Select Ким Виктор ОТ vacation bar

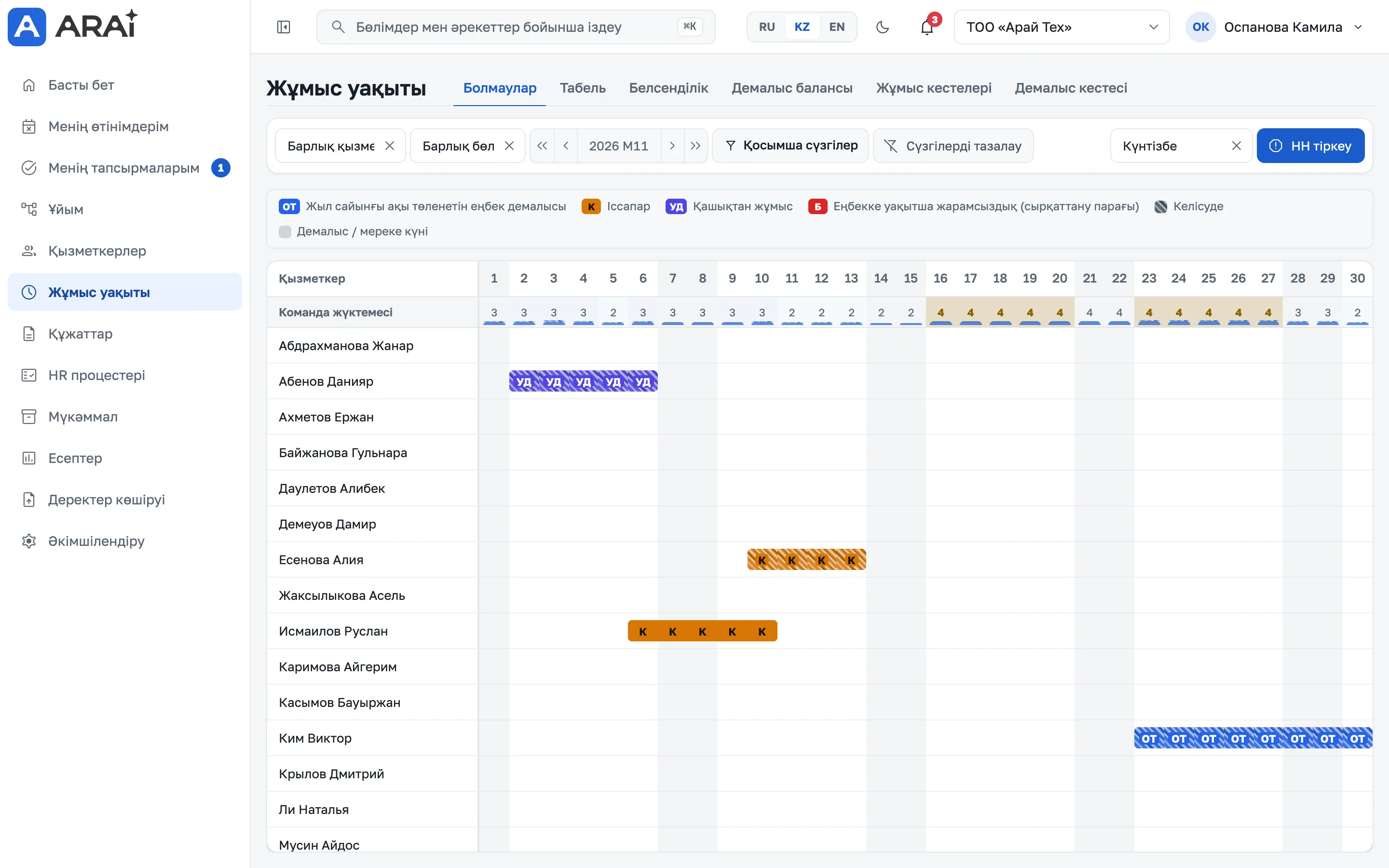1253,738
